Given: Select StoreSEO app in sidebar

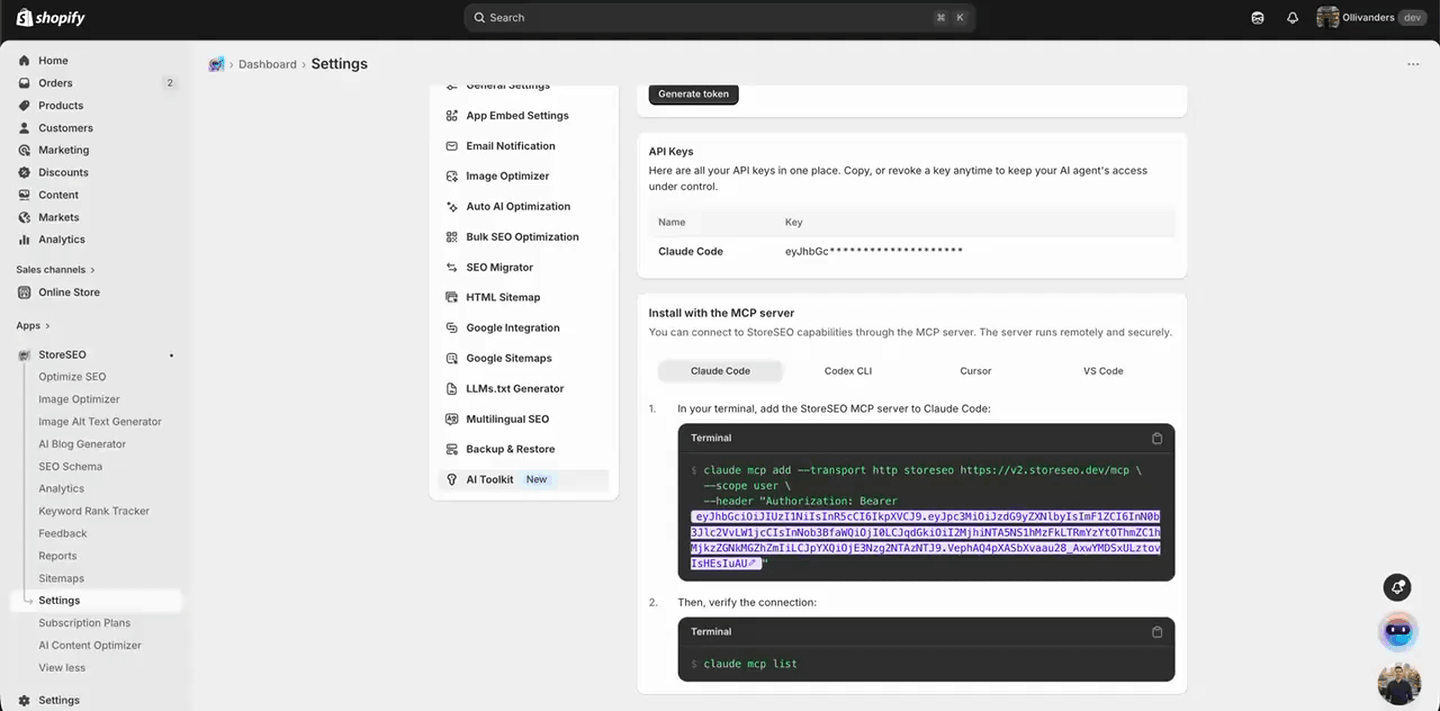Looking at the screenshot, I should tap(62, 355).
